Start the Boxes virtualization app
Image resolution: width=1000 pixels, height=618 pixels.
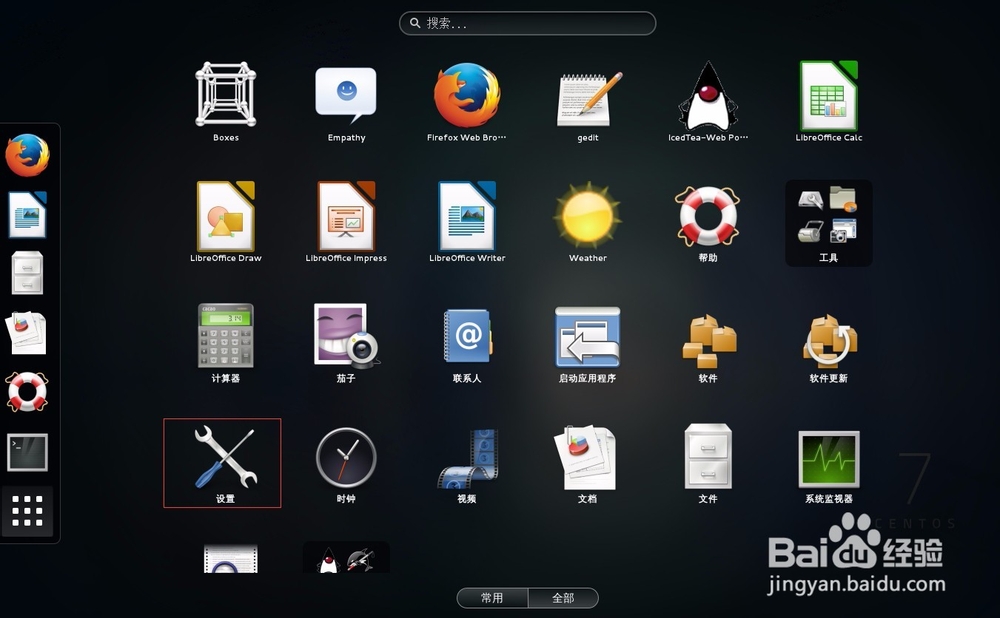coord(224,95)
